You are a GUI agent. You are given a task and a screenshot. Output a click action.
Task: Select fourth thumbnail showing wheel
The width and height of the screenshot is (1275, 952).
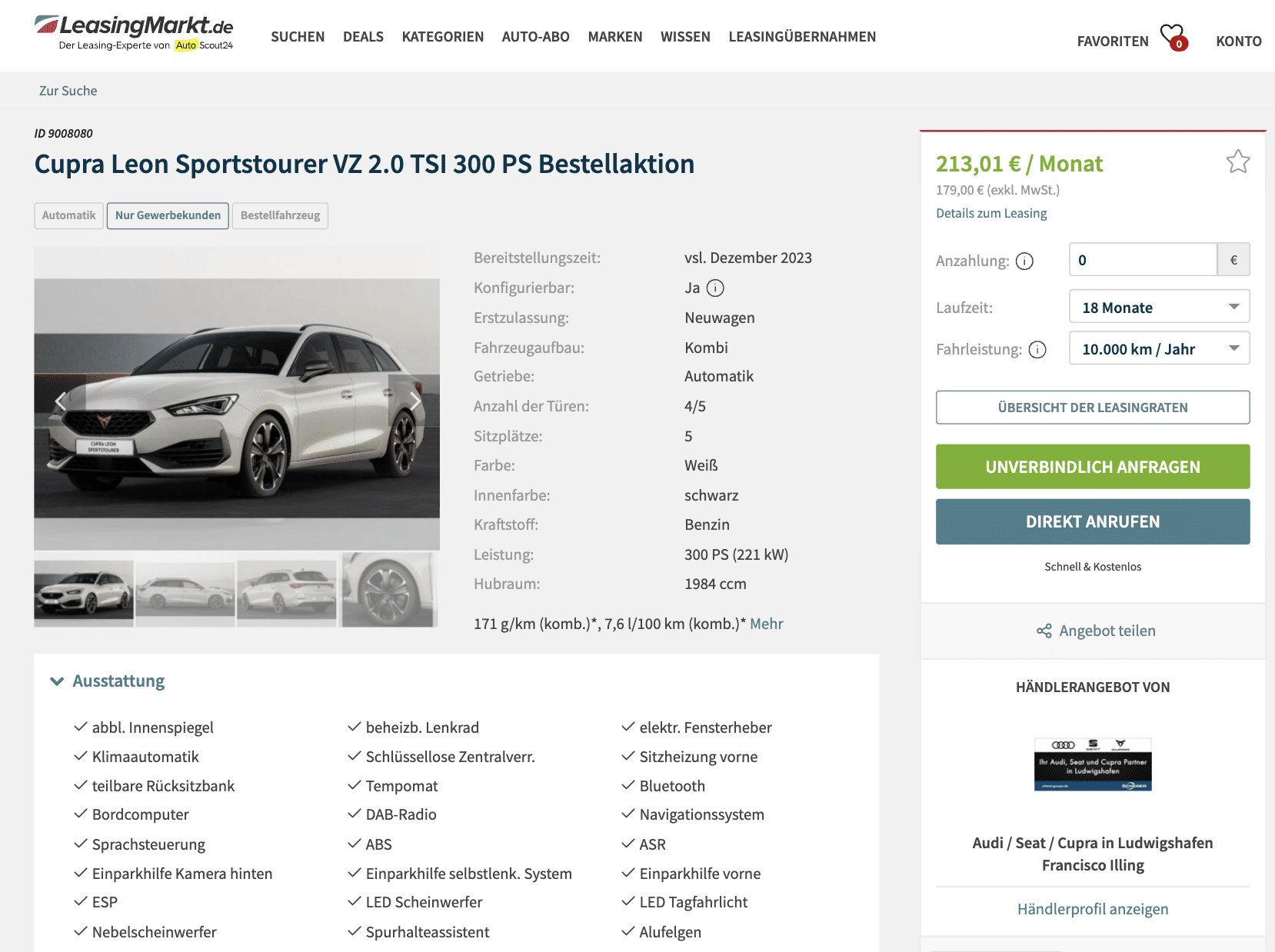[388, 591]
